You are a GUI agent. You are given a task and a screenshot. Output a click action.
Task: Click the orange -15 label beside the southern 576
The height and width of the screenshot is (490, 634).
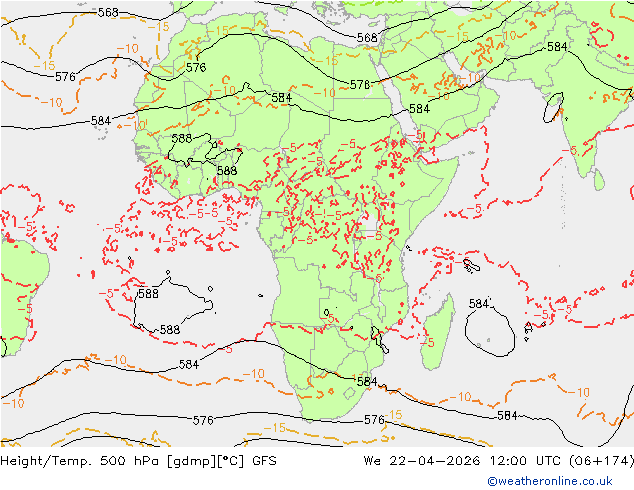click(394, 415)
